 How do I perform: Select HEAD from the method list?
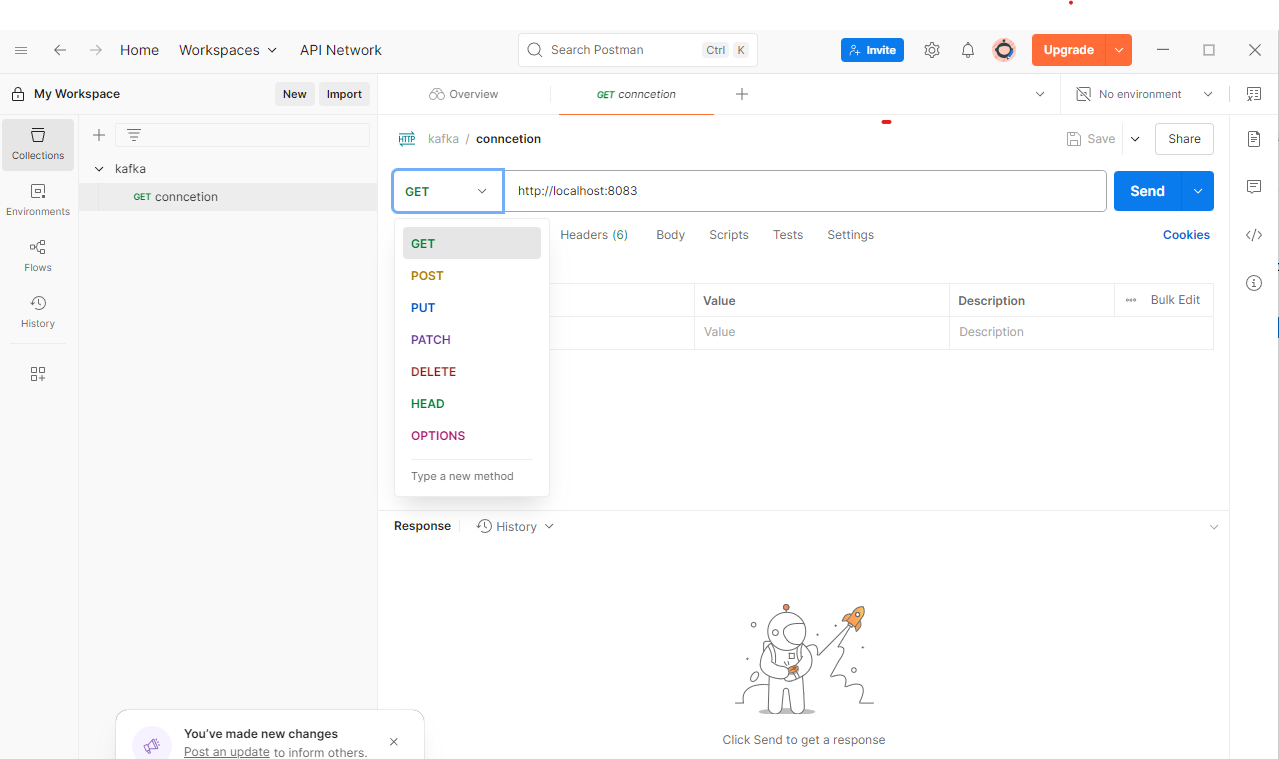click(x=472, y=403)
